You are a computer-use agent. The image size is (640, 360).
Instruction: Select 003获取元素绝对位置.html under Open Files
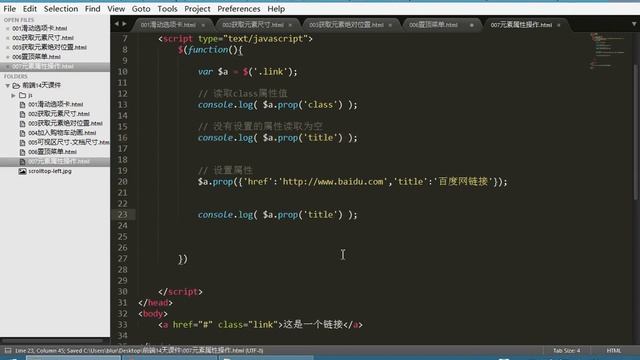click(49, 47)
